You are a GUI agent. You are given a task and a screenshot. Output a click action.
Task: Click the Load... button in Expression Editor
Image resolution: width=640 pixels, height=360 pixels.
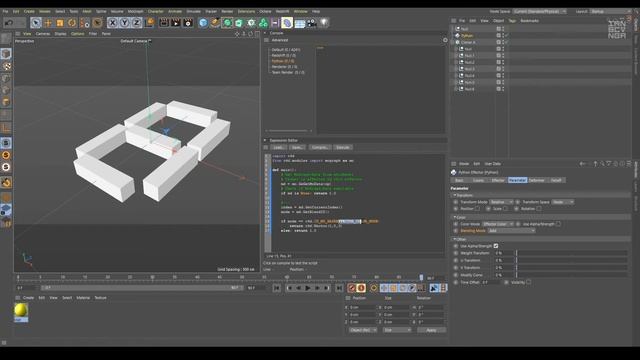tap(278, 147)
